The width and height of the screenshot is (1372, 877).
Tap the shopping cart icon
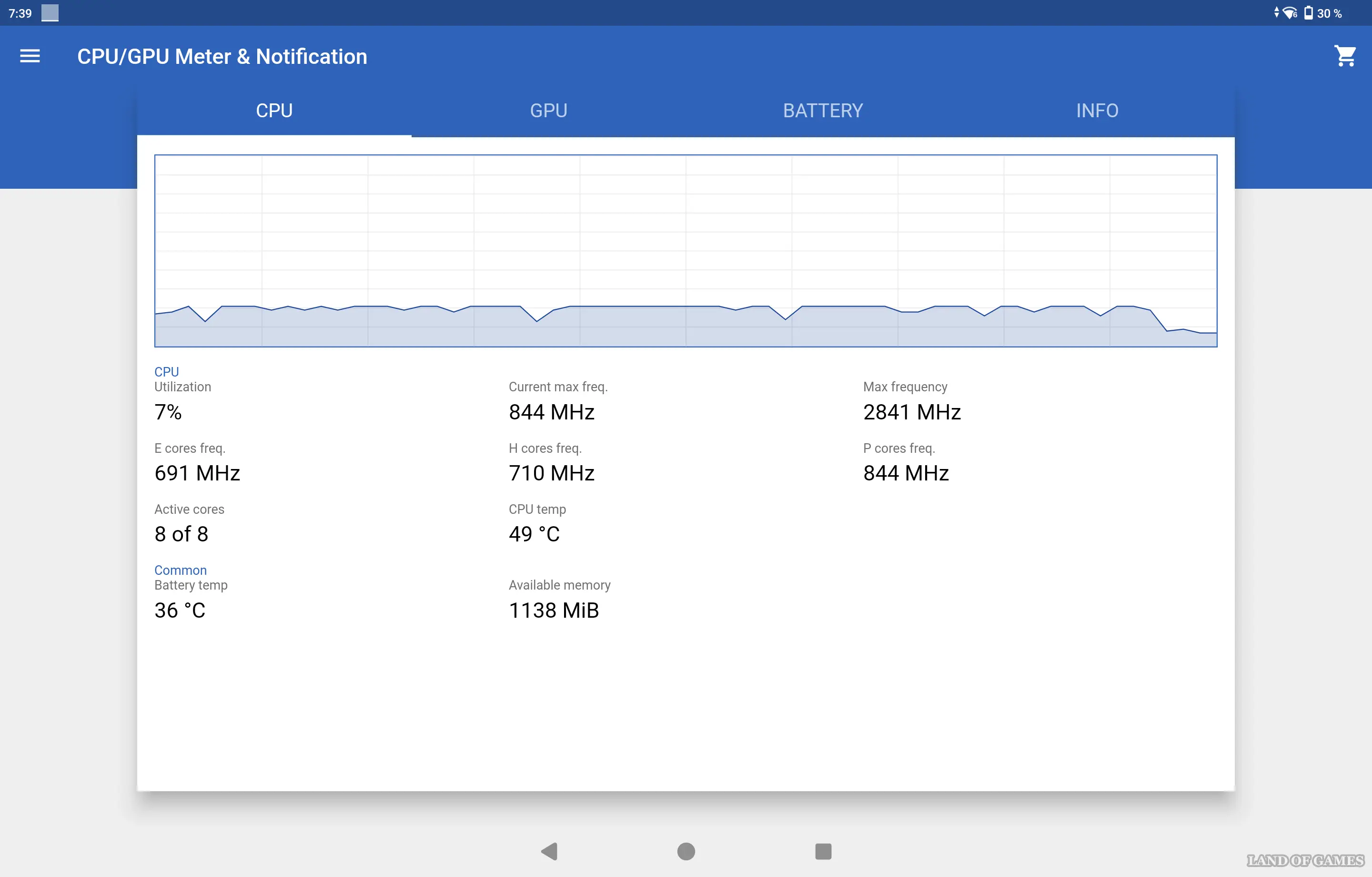[x=1345, y=56]
